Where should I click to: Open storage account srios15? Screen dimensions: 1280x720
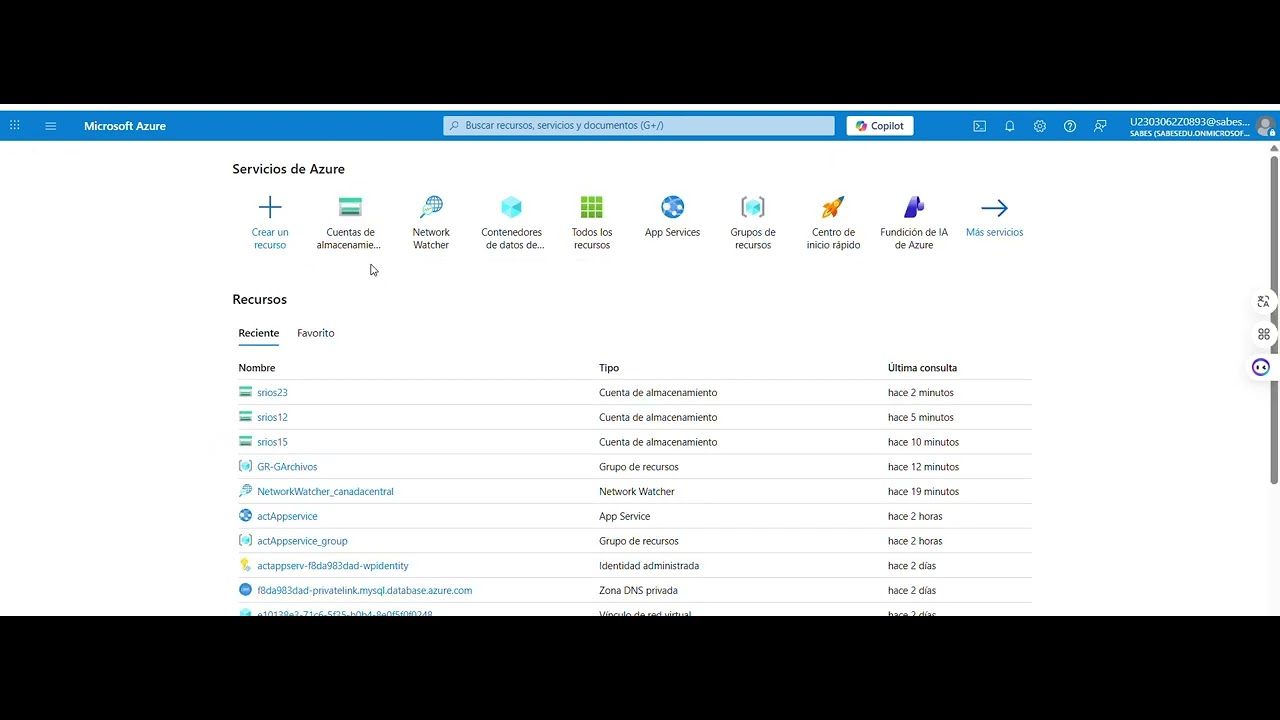click(272, 442)
